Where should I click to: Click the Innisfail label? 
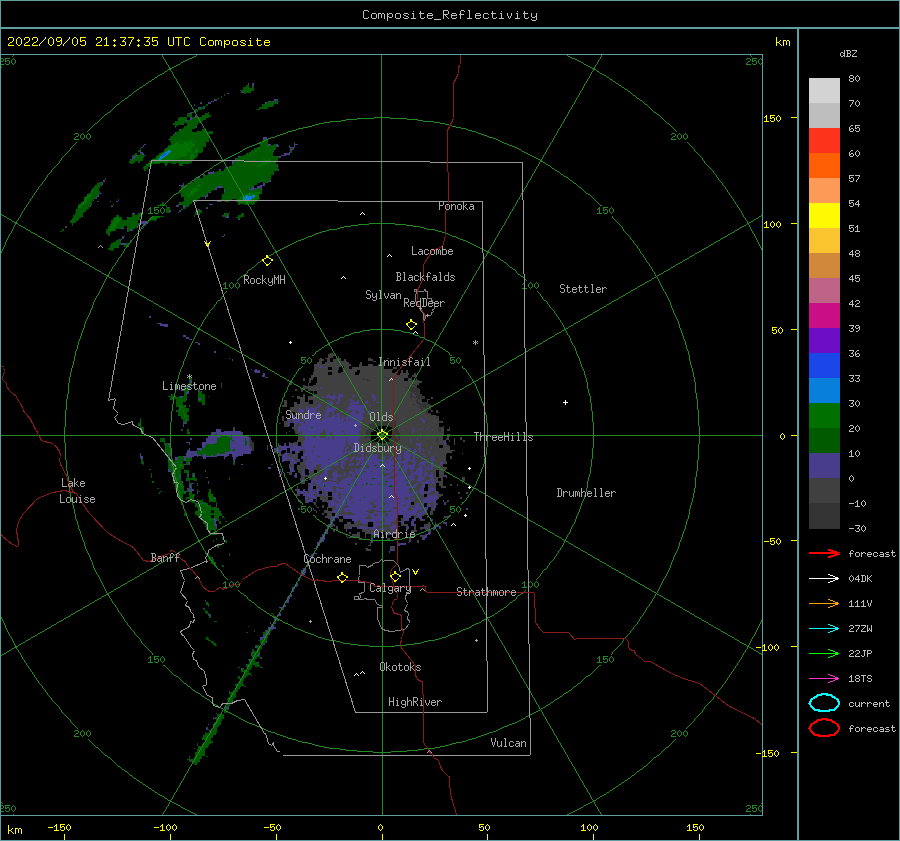[x=405, y=362]
